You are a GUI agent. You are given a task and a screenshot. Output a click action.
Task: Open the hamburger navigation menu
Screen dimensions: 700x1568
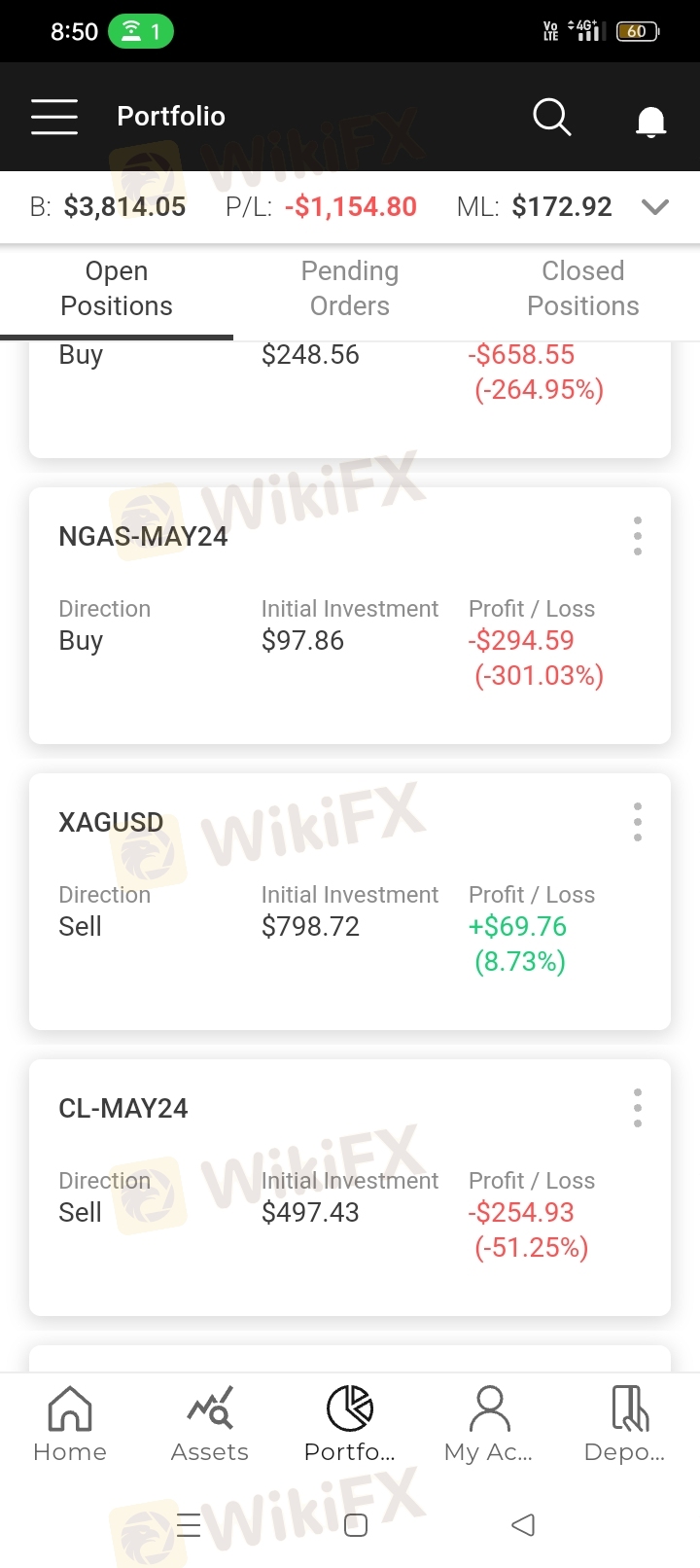coord(54,117)
